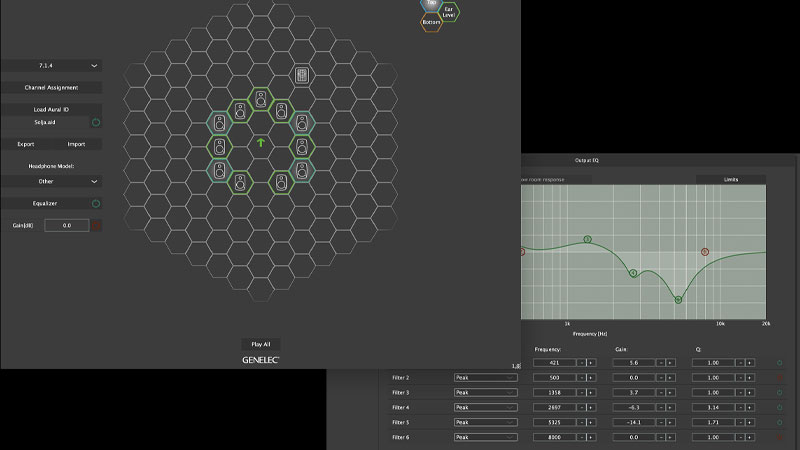Click the Gain[dB] input field showing 0.0
The height and width of the screenshot is (450, 800).
67,226
